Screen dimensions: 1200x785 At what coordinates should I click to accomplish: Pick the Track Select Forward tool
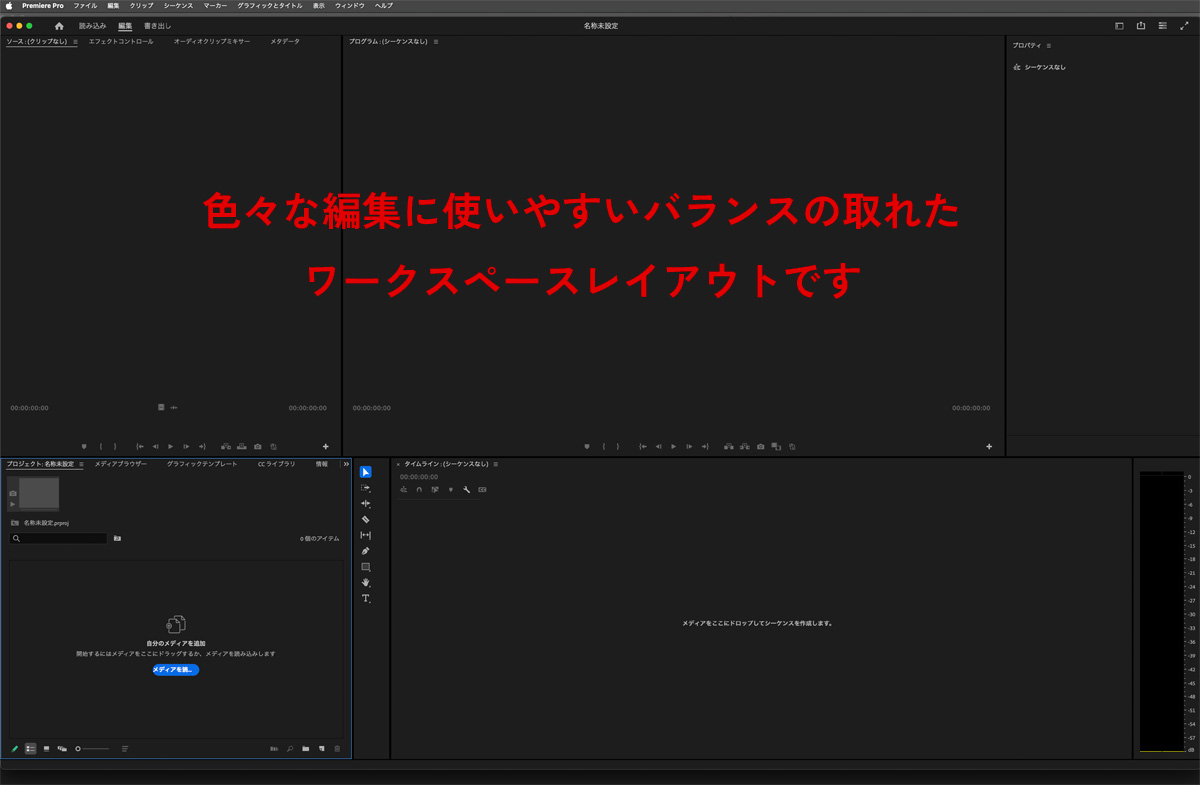coord(366,488)
